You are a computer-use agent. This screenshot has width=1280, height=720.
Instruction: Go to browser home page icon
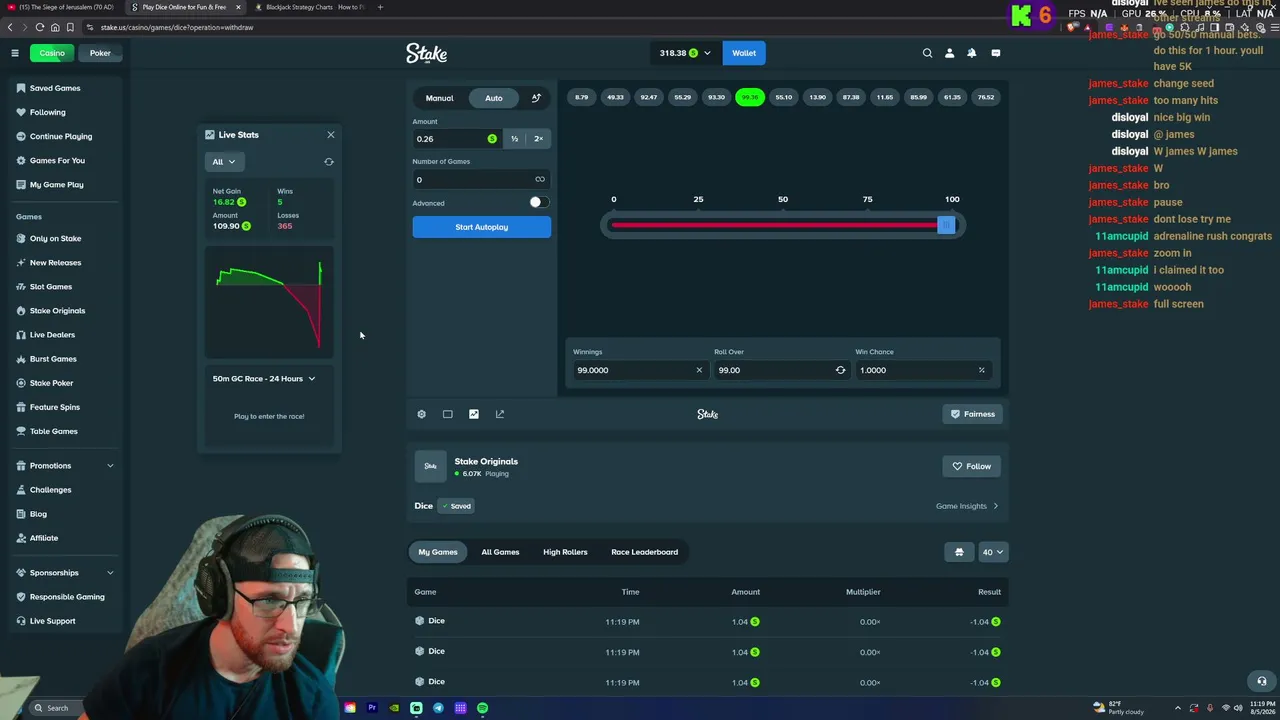55,27
